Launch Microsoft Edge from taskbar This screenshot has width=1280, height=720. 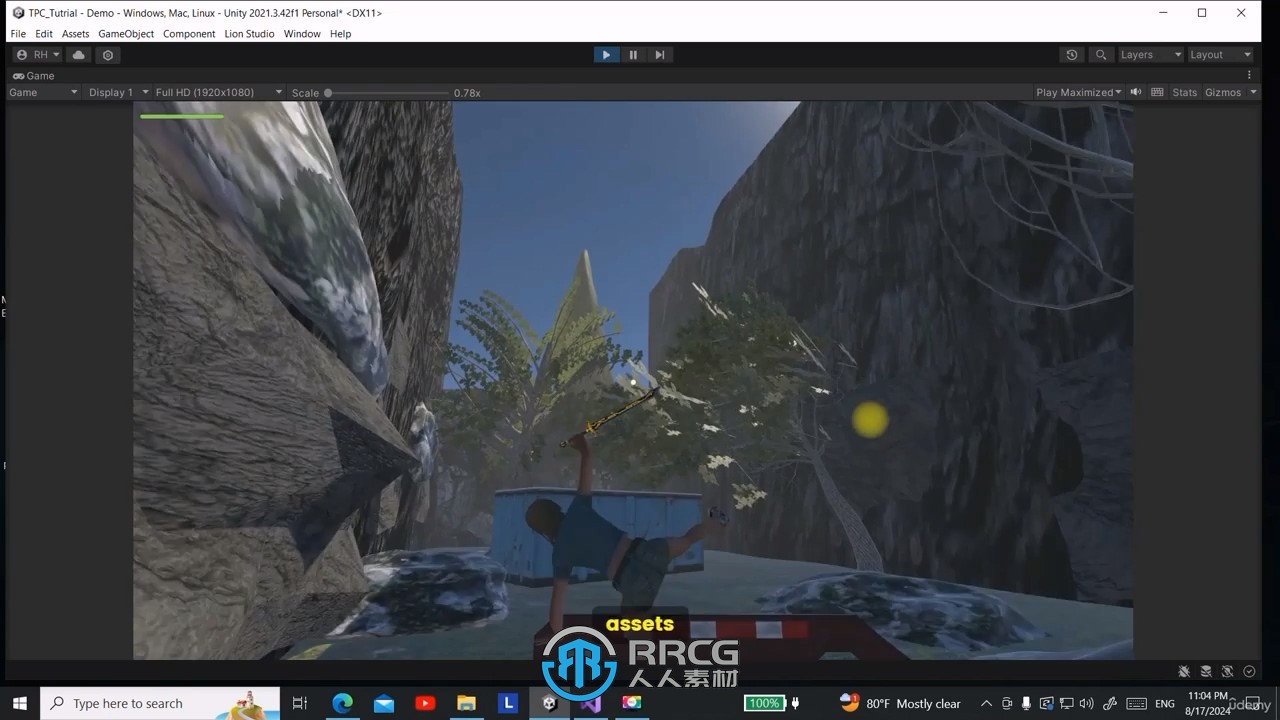pyautogui.click(x=342, y=703)
